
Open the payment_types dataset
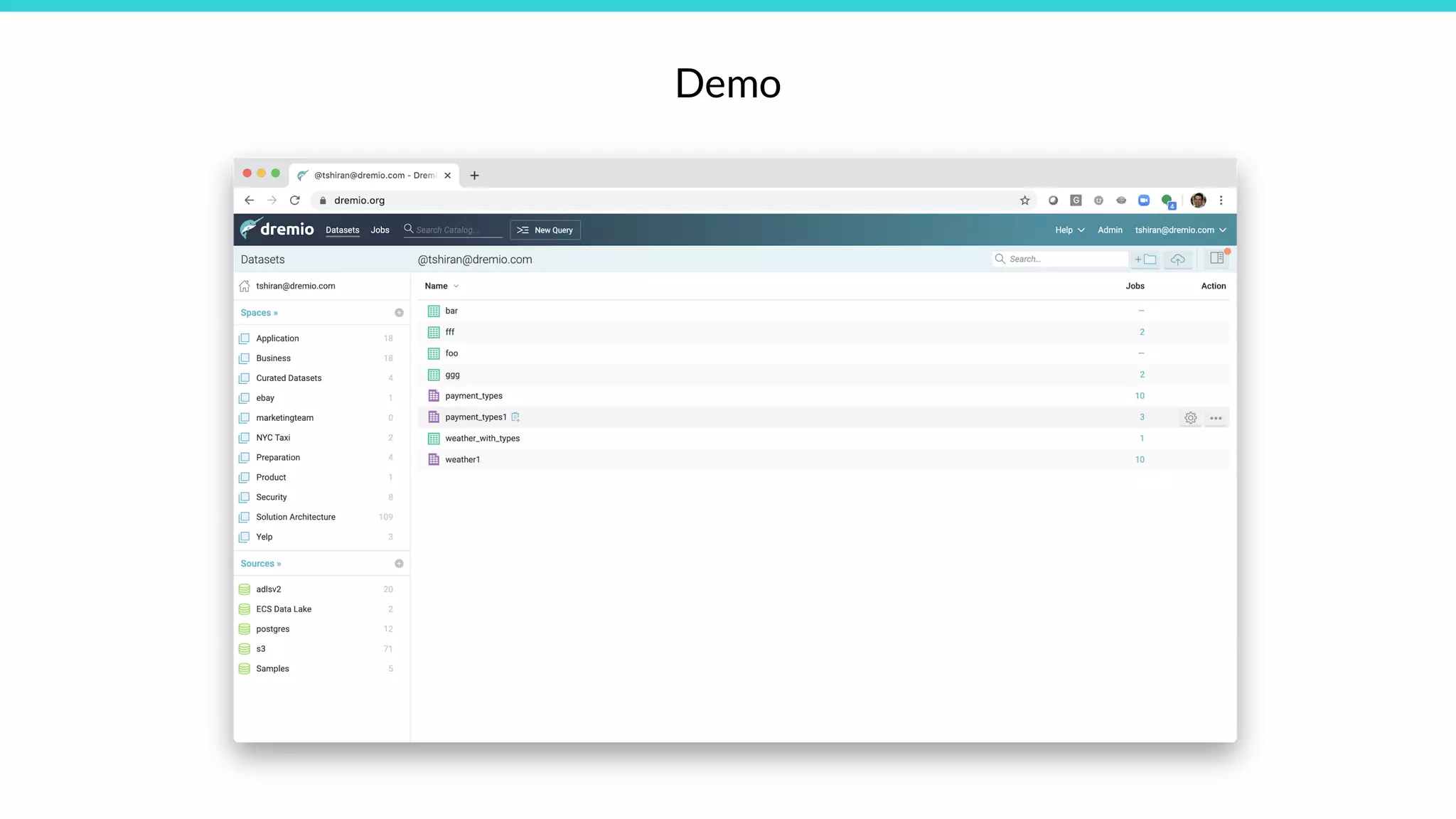click(x=473, y=396)
